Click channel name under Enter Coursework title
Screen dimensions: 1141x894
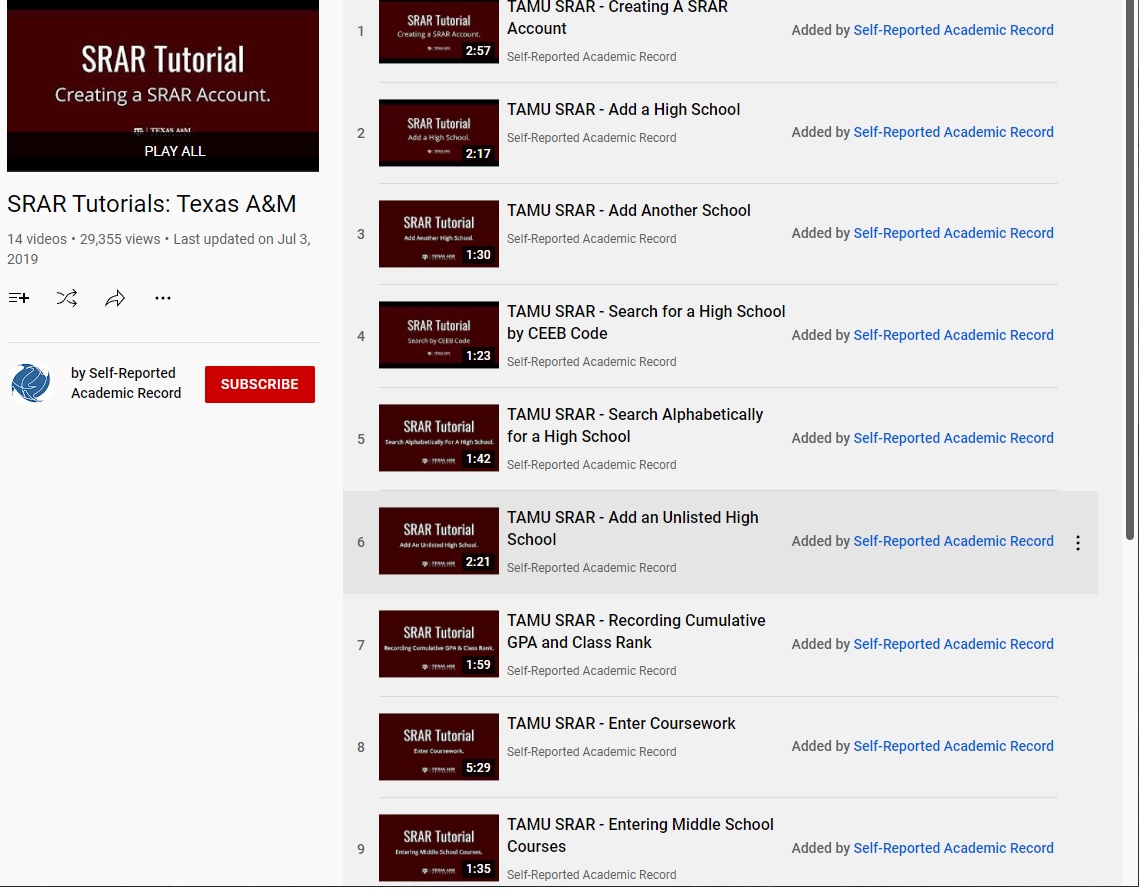tap(592, 752)
